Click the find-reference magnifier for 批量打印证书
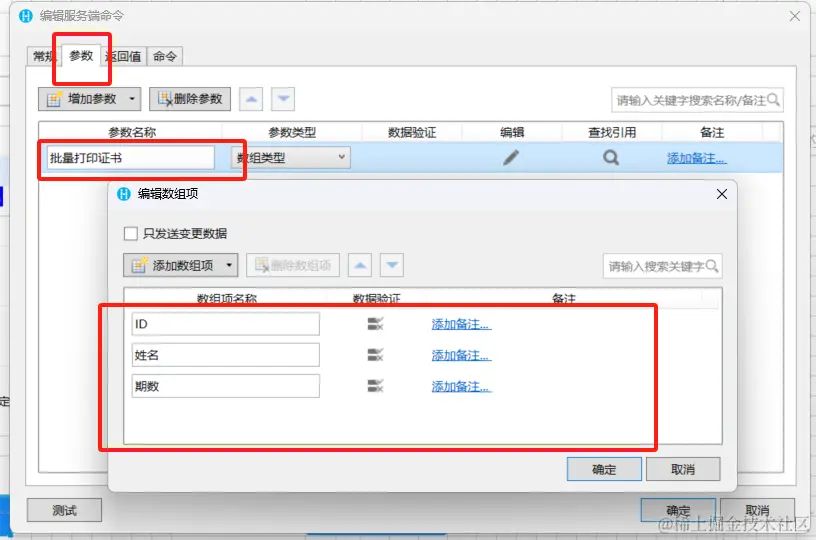 tap(611, 157)
